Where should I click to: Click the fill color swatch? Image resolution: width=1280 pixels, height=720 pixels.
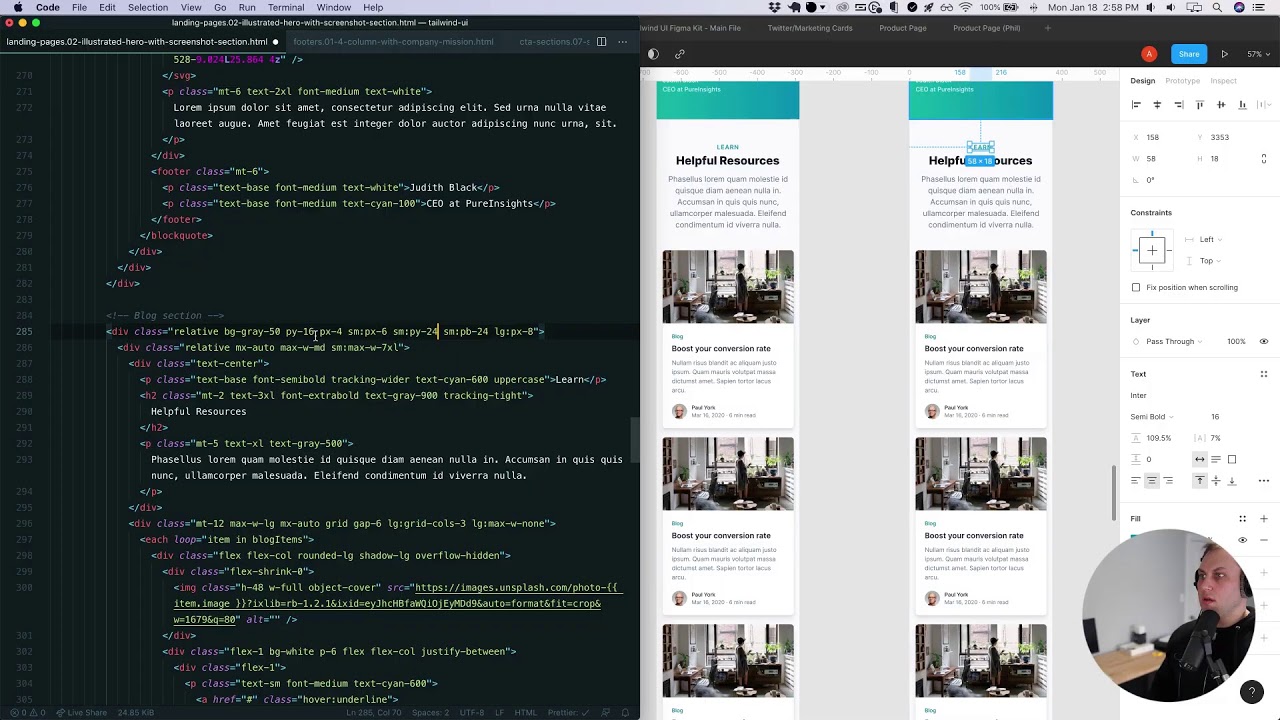pos(1132,537)
